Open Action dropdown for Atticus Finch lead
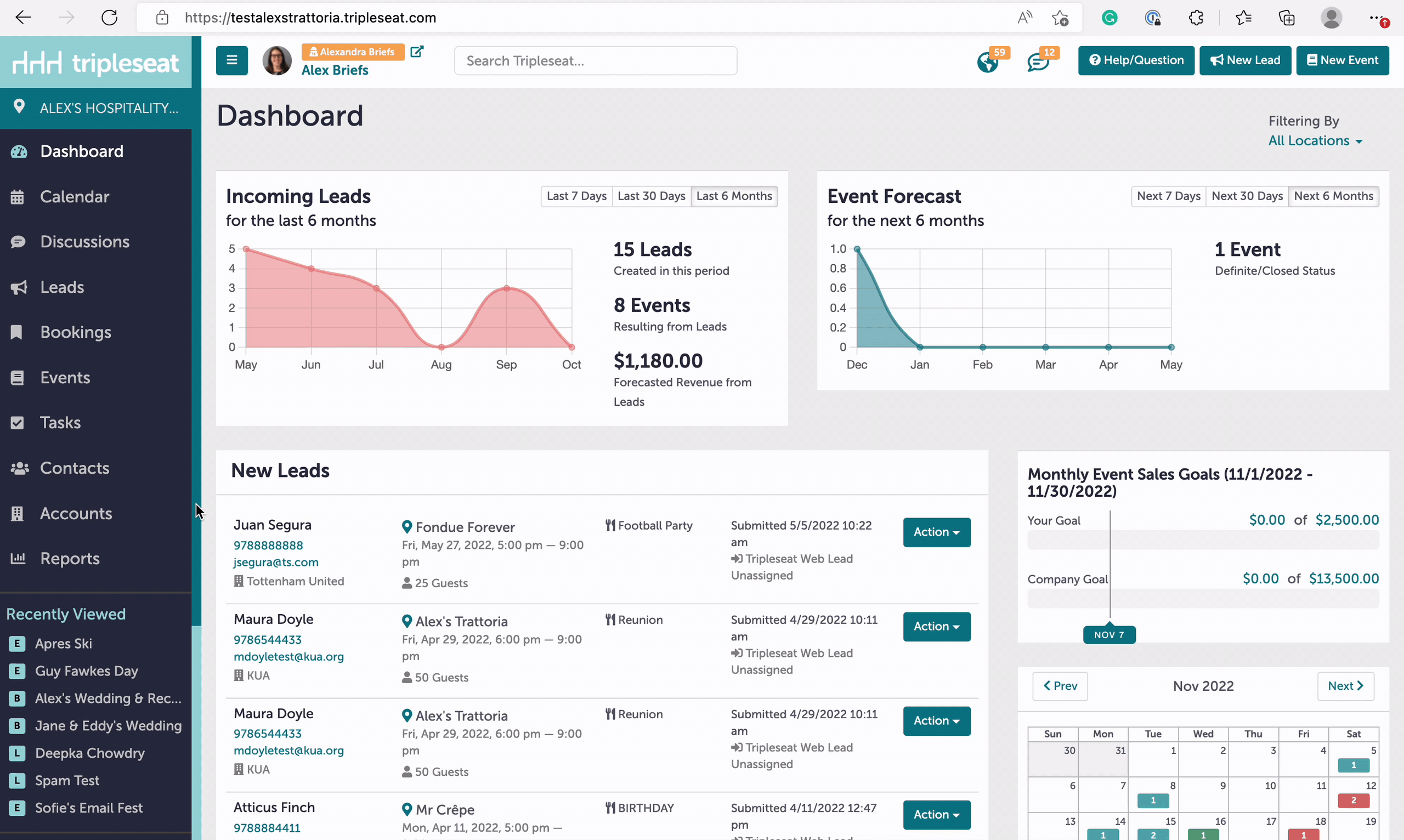This screenshot has width=1404, height=840. click(936, 815)
